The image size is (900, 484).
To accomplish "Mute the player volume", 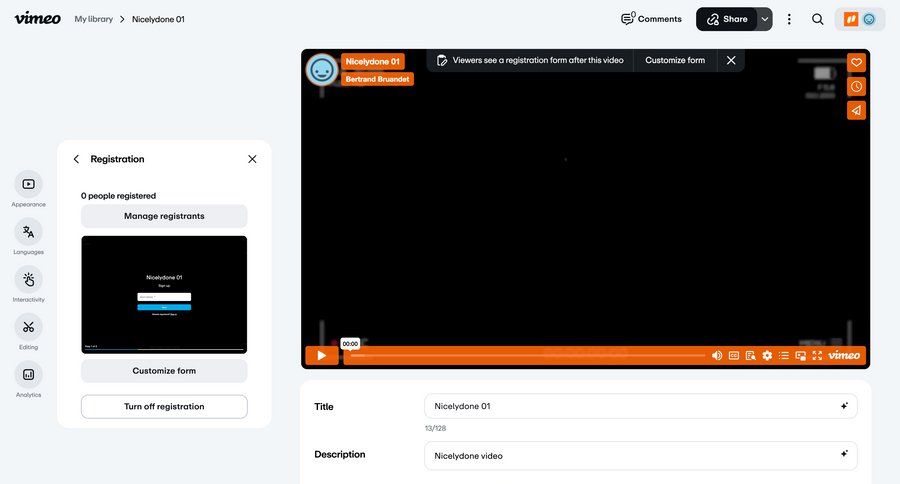I will (x=717, y=355).
